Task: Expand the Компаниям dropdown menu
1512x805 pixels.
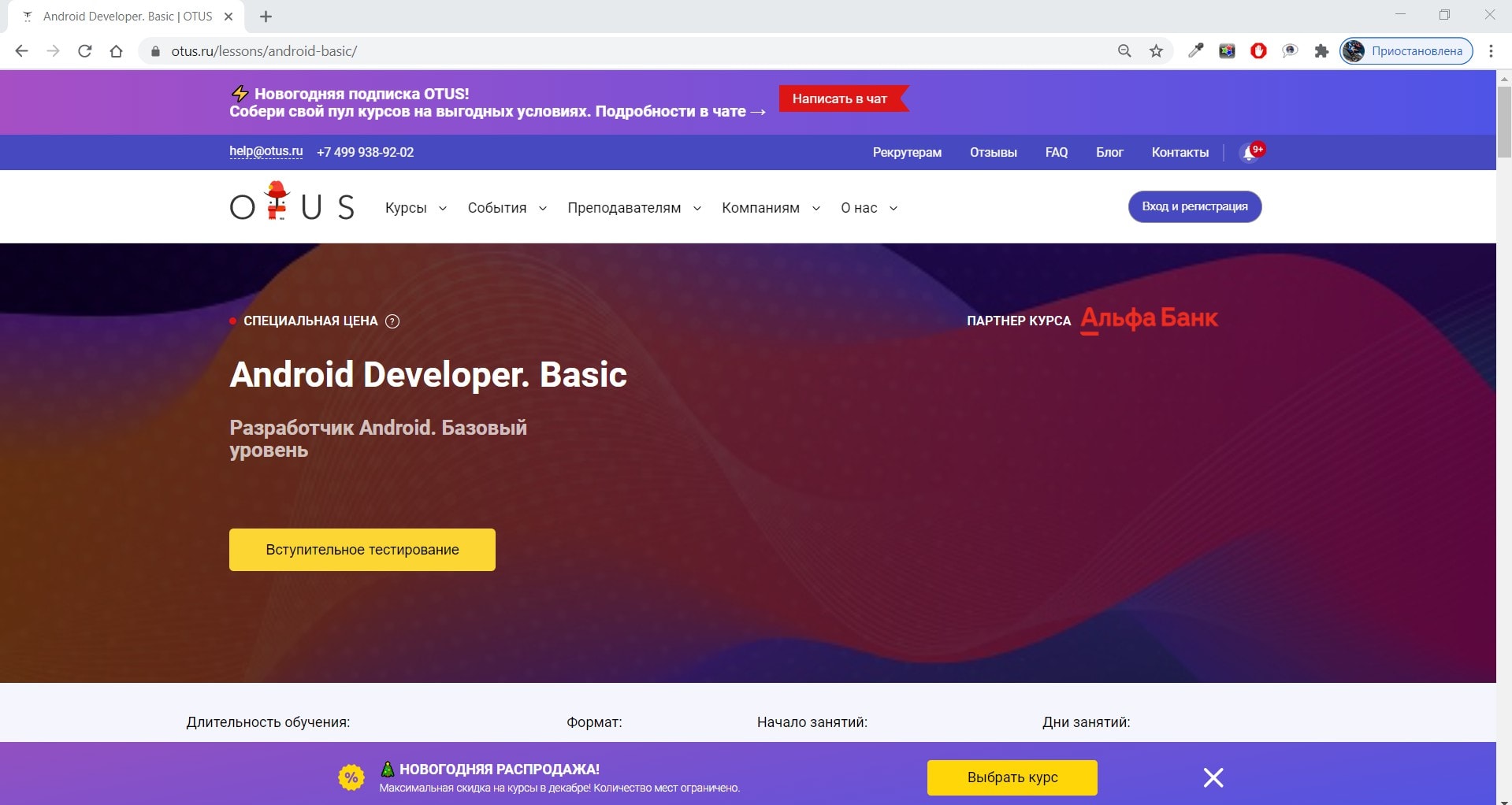Action: (x=771, y=208)
